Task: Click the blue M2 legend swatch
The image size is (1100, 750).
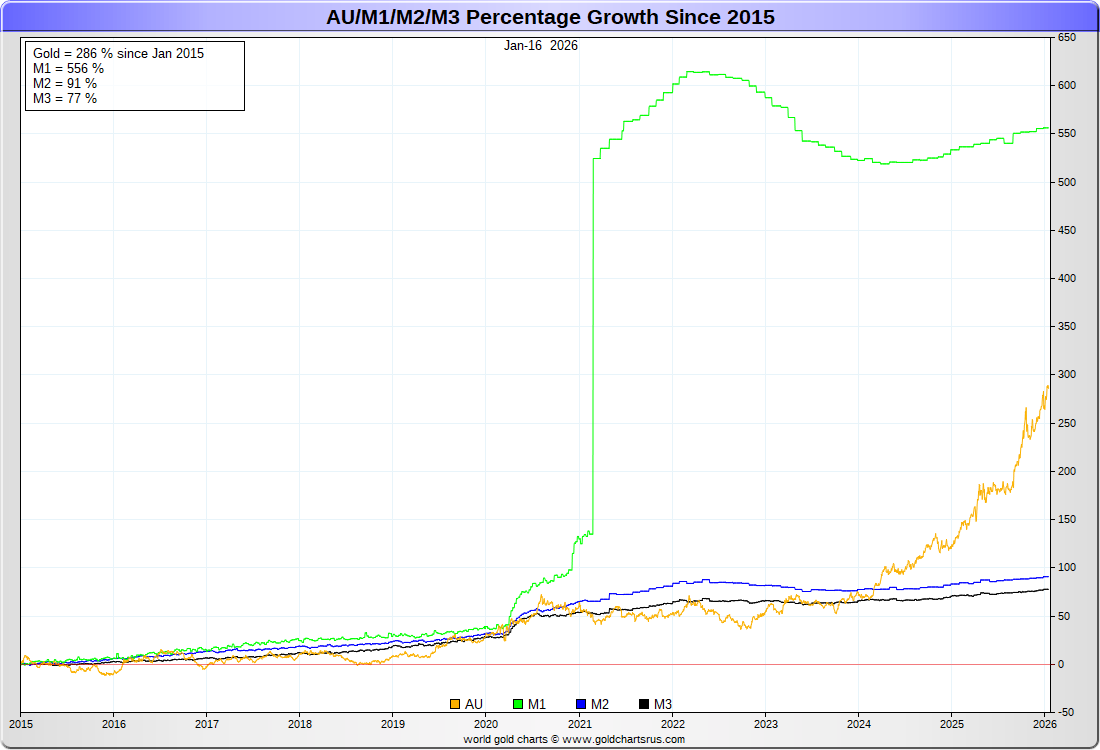Action: pyautogui.click(x=581, y=704)
